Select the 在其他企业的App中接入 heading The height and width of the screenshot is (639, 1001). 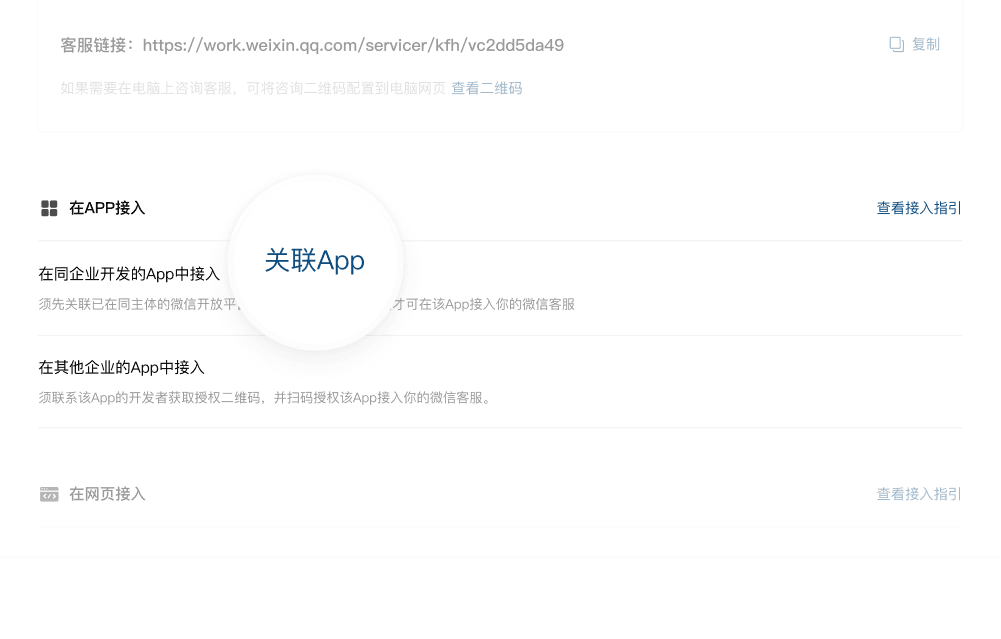(121, 368)
